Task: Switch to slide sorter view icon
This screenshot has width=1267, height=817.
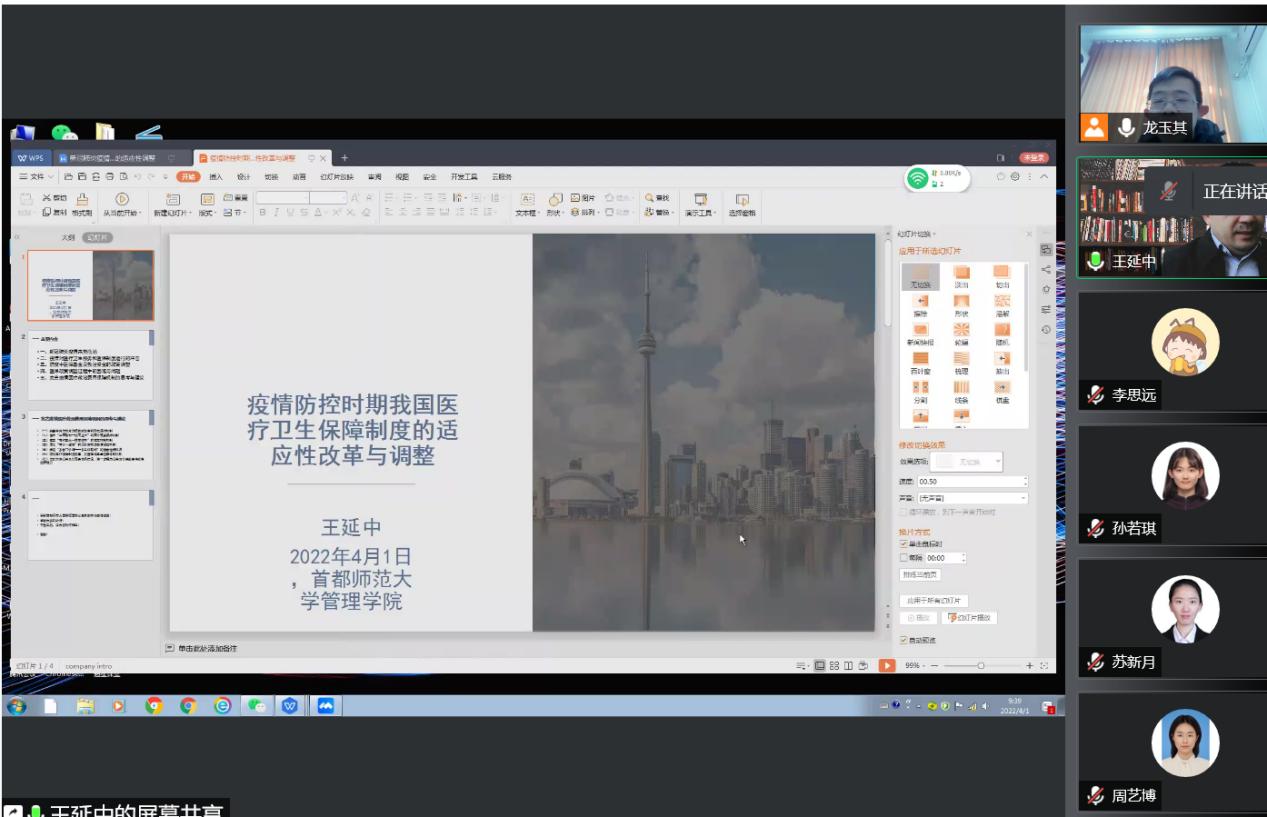Action: pos(834,666)
